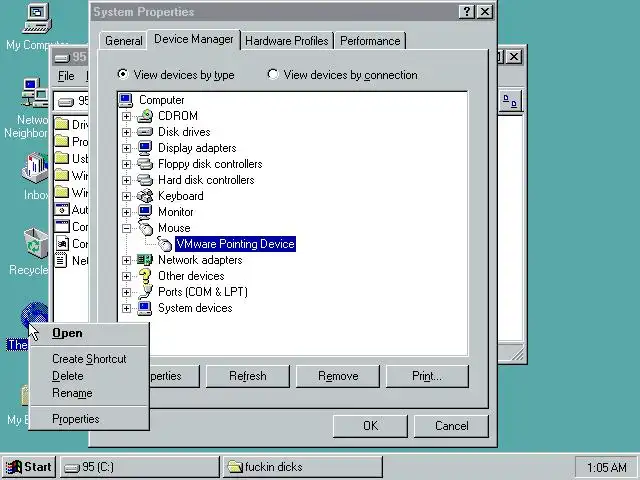The width and height of the screenshot is (640, 480).
Task: Select the Network adapters icon
Action: point(145,260)
